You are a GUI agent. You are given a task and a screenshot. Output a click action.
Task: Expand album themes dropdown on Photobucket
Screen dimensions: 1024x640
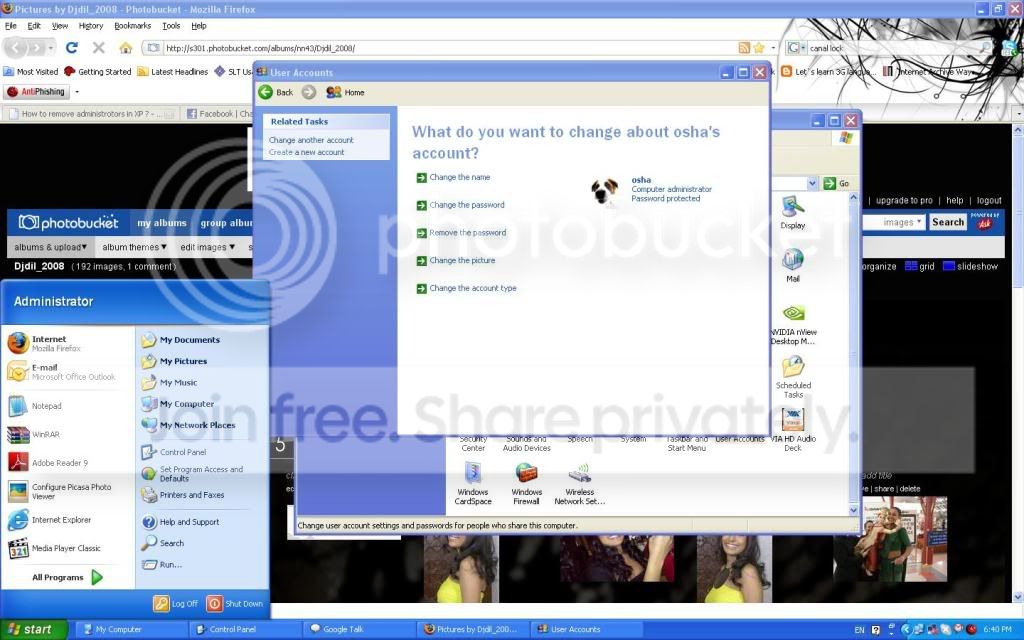[135, 247]
